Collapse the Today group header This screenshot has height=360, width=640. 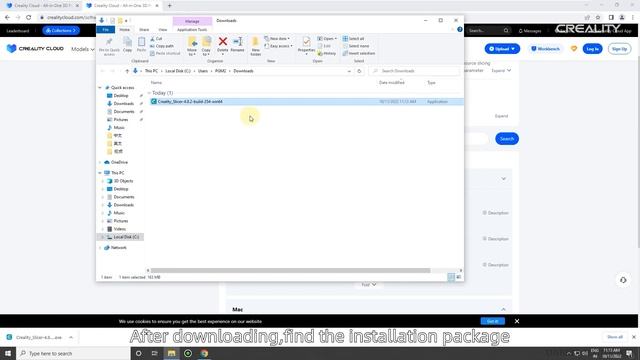(149, 93)
